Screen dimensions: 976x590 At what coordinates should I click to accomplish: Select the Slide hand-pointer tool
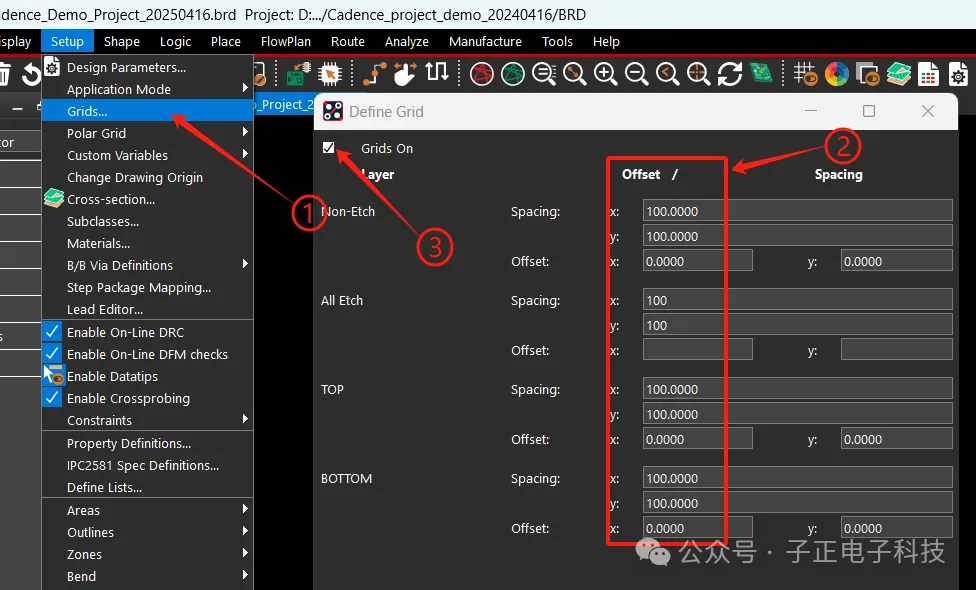(x=405, y=73)
